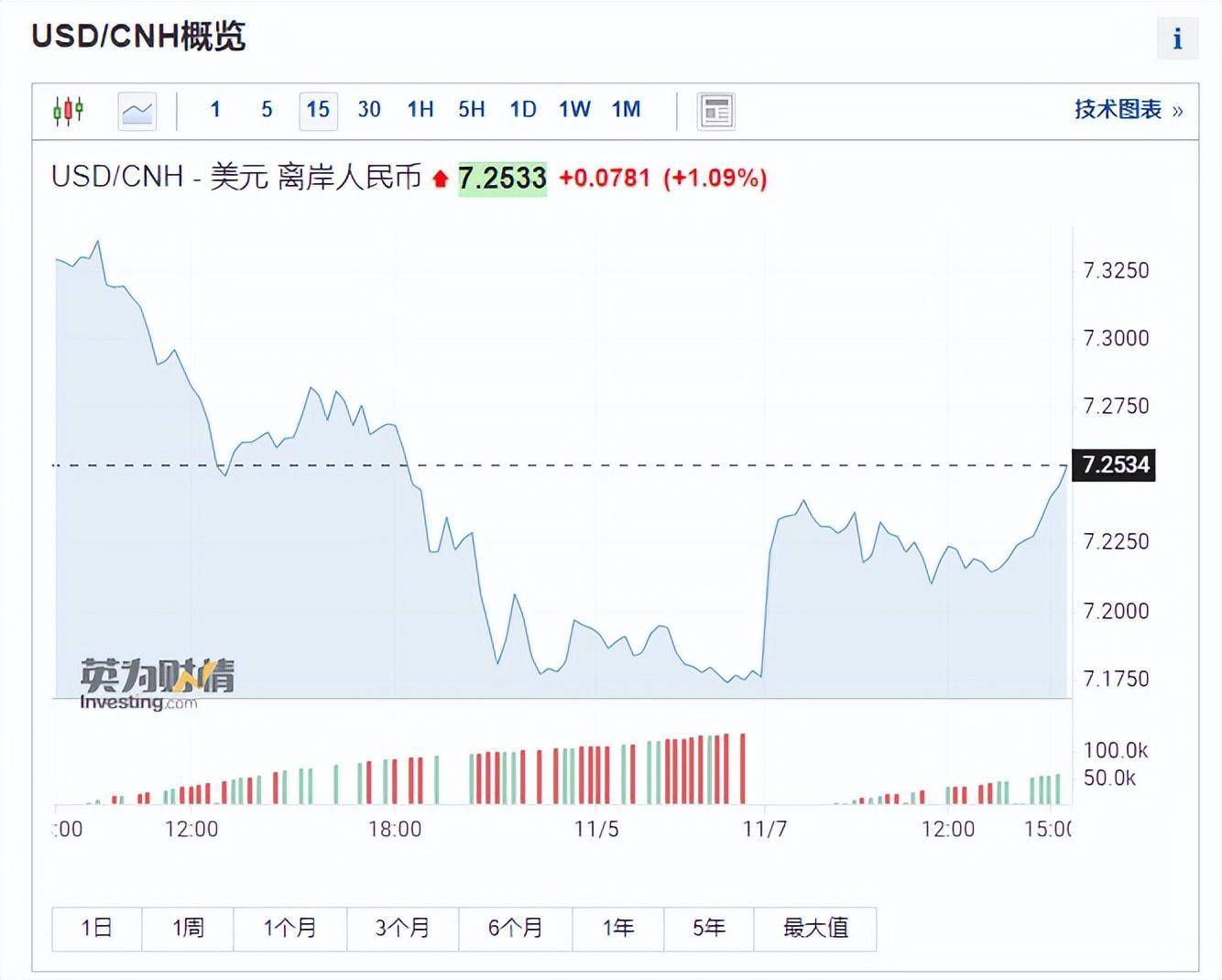This screenshot has height=980, width=1222.
Task: Click the 11/7 date marker on axis
Action: 765,829
